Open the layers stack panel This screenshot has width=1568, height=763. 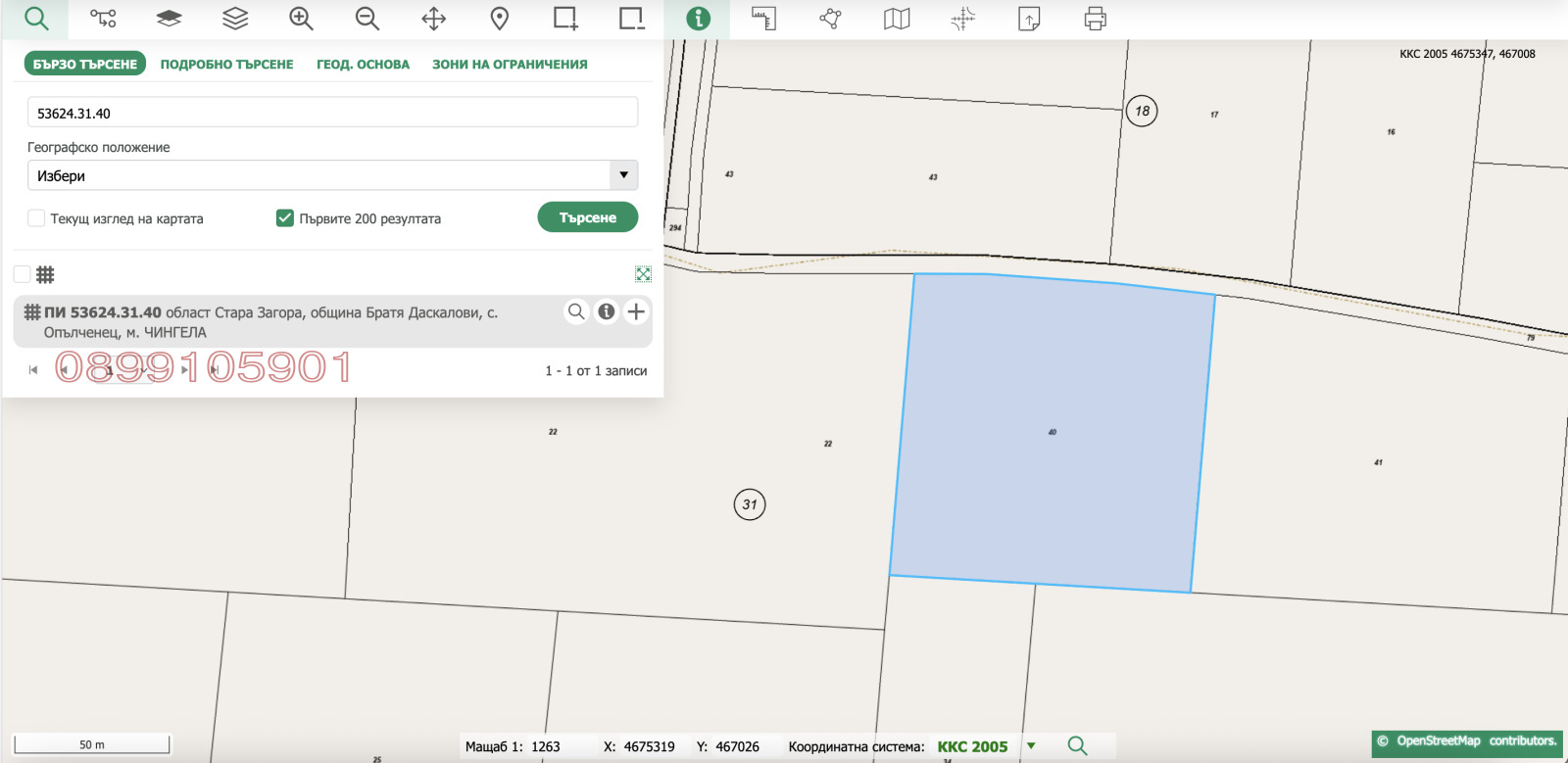click(x=235, y=19)
